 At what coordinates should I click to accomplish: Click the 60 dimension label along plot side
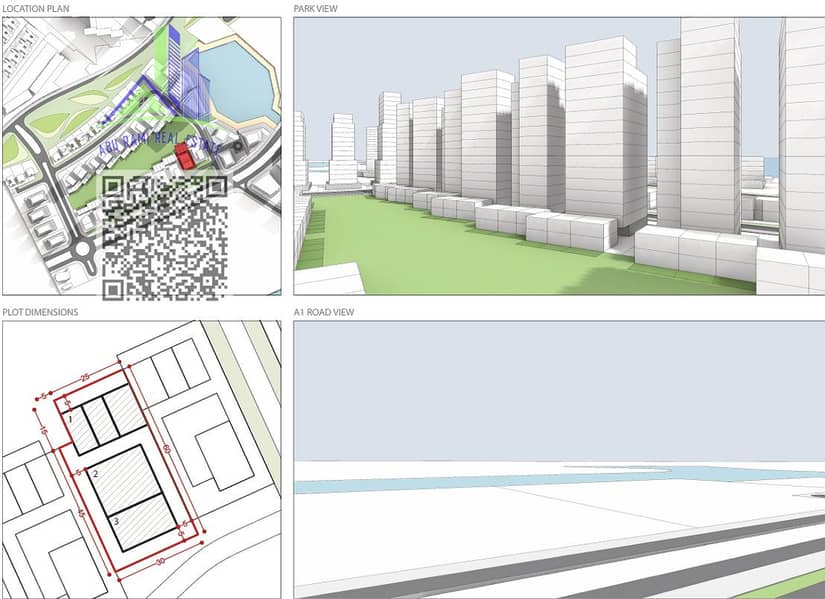point(166,449)
